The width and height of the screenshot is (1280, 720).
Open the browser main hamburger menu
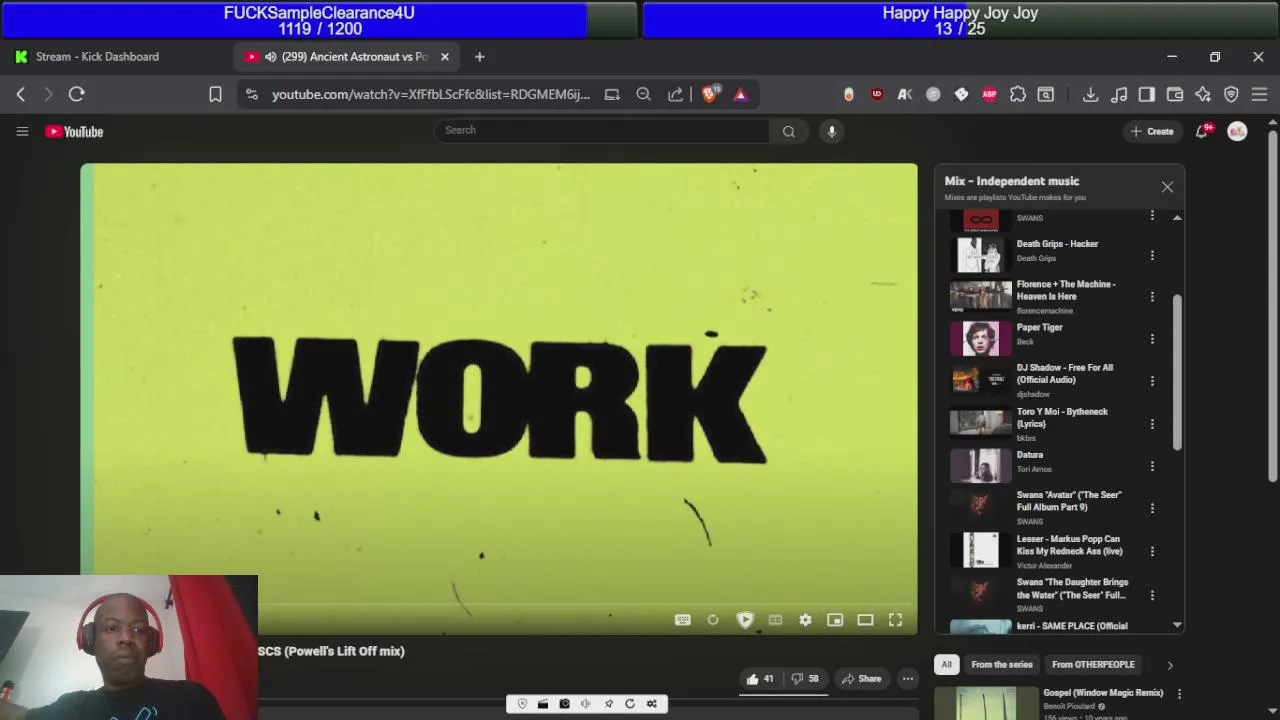[1259, 94]
